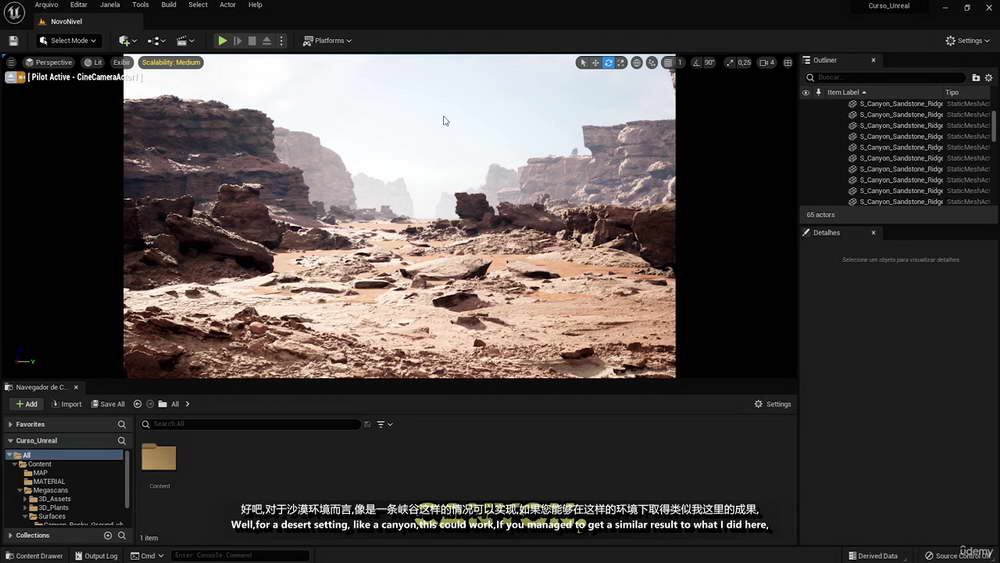Open the Content Browser filter dropdown
The image size is (1000, 563).
coord(385,425)
